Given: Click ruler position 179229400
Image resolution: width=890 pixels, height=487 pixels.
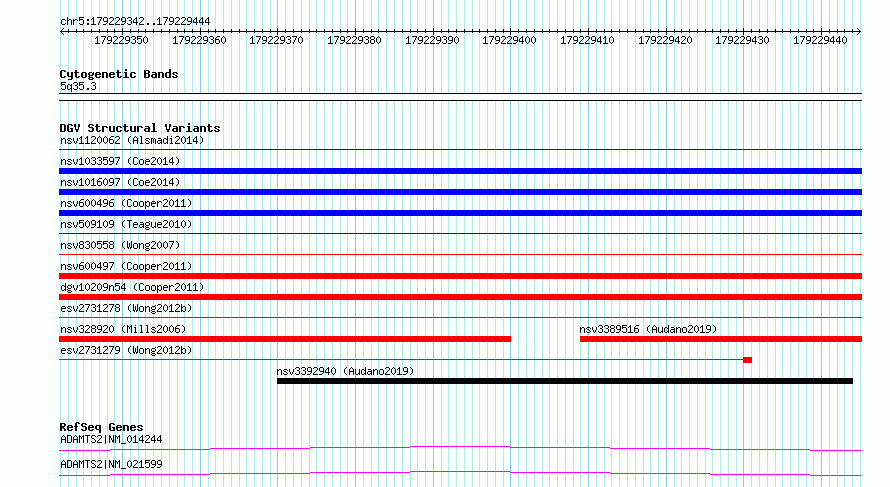Looking at the screenshot, I should (509, 40).
